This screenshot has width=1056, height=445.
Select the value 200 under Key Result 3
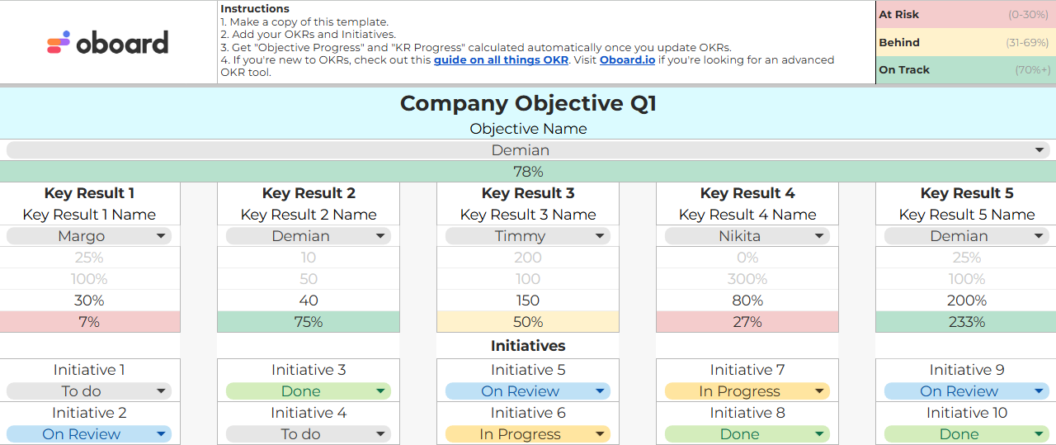click(528, 257)
